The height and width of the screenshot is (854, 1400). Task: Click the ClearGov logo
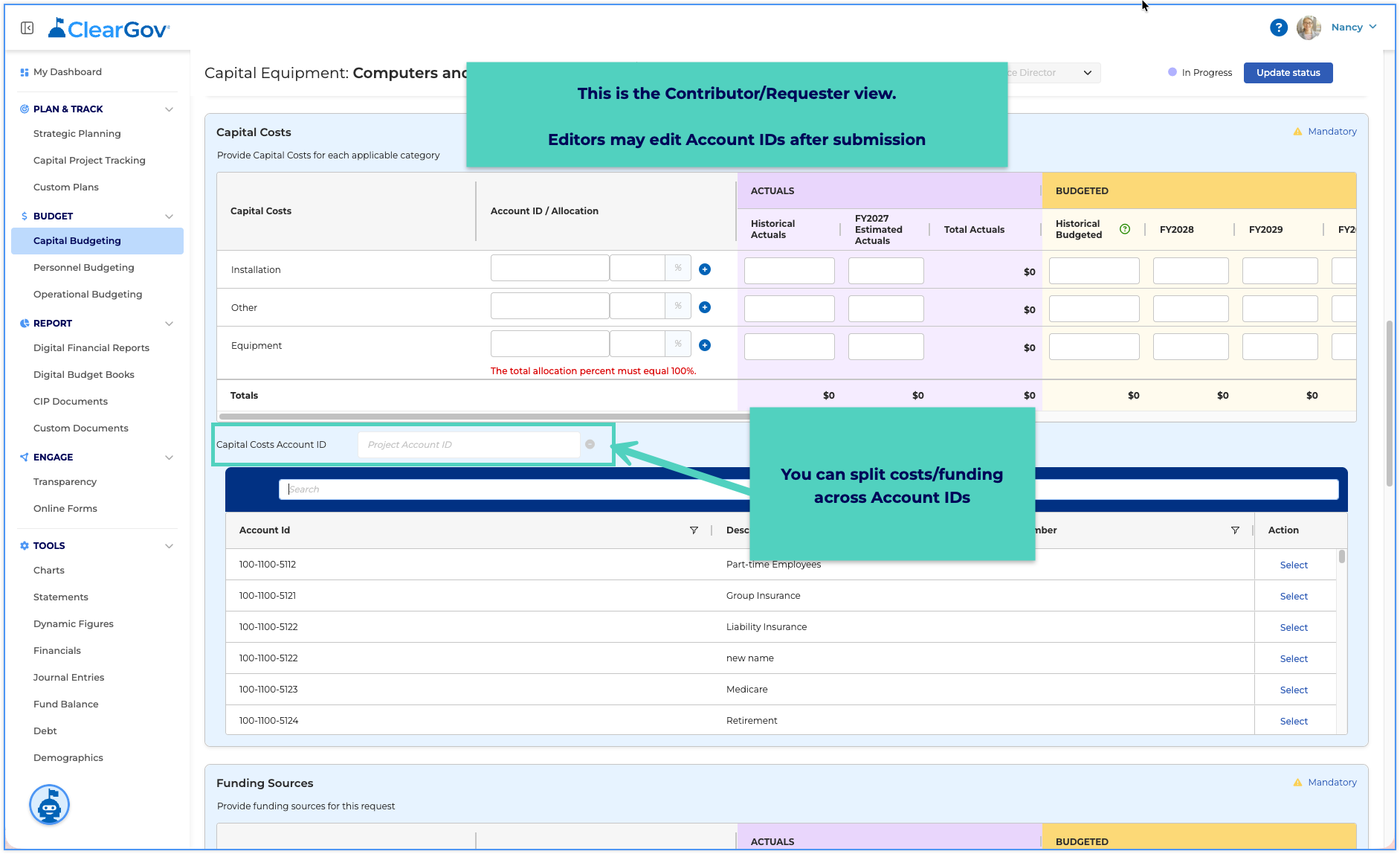pos(109,28)
